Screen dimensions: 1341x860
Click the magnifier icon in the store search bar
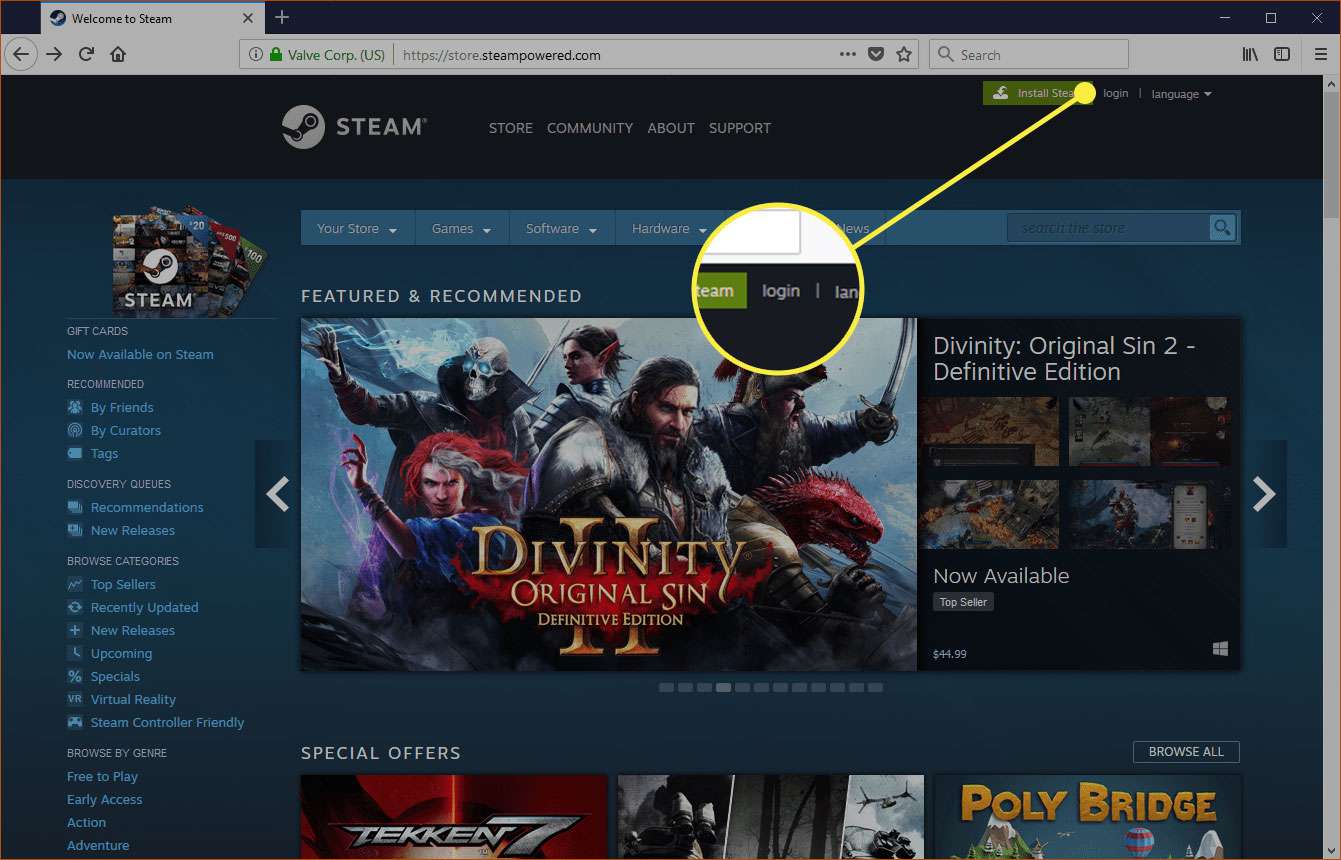pos(1221,227)
